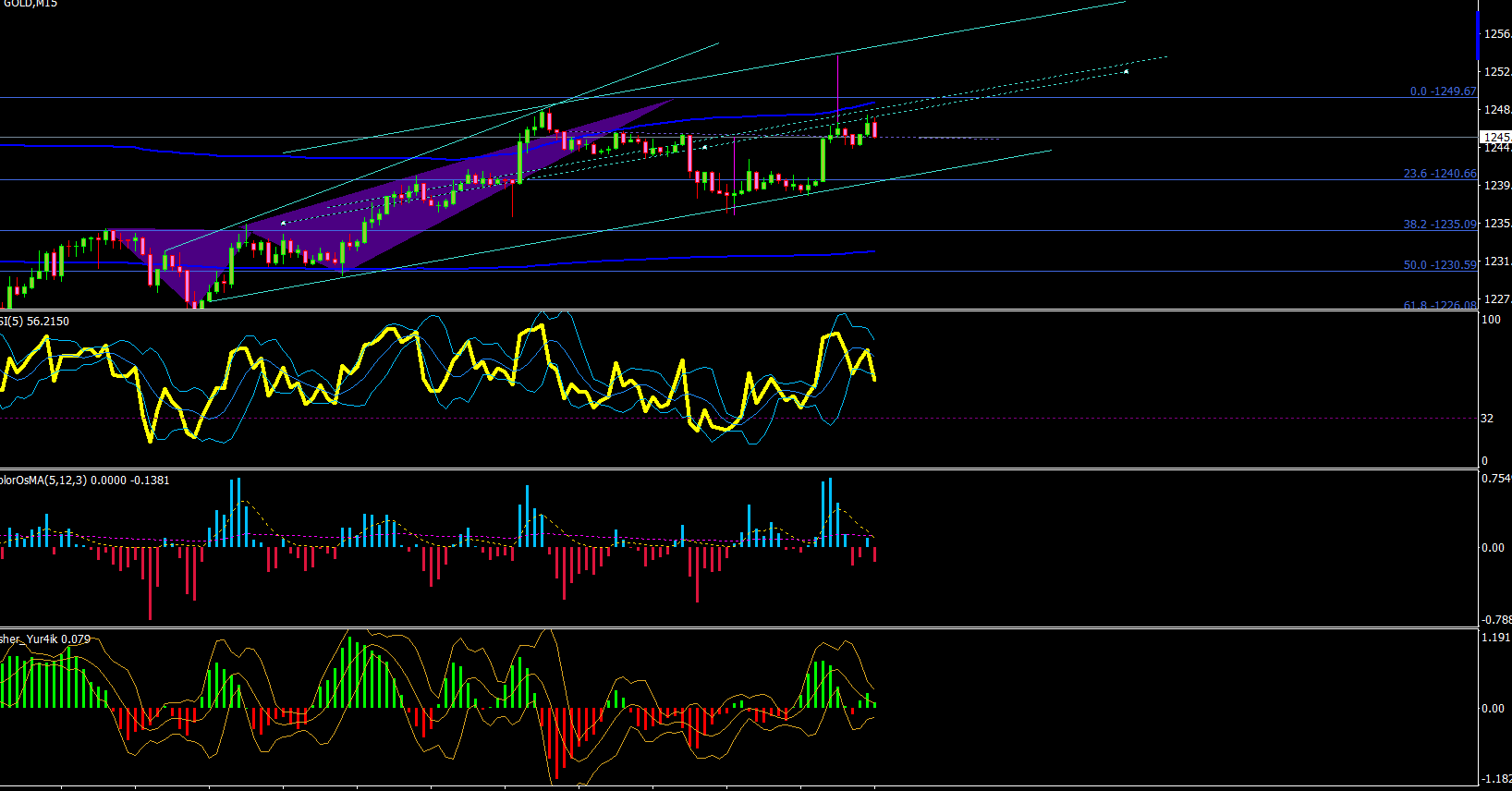Select the Fibonacci 0.0 -1249.67 level label
This screenshot has height=791, width=1512.
pyautogui.click(x=1443, y=91)
